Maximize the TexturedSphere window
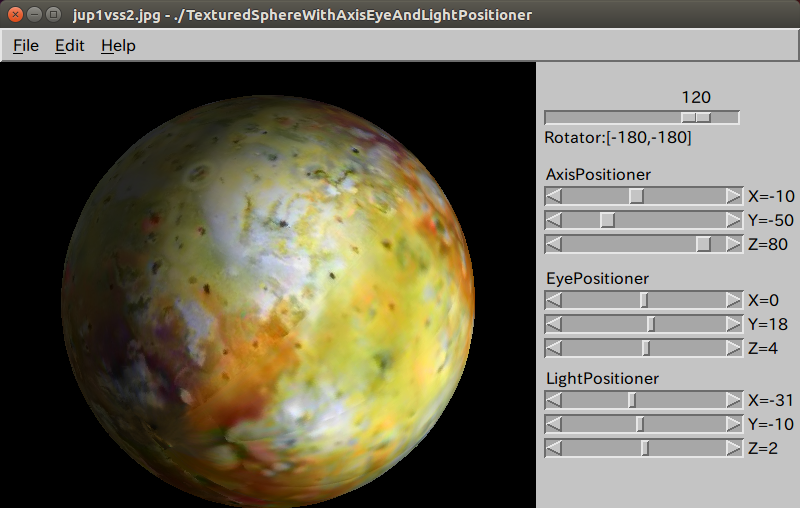The height and width of the screenshot is (508, 800). click(53, 14)
